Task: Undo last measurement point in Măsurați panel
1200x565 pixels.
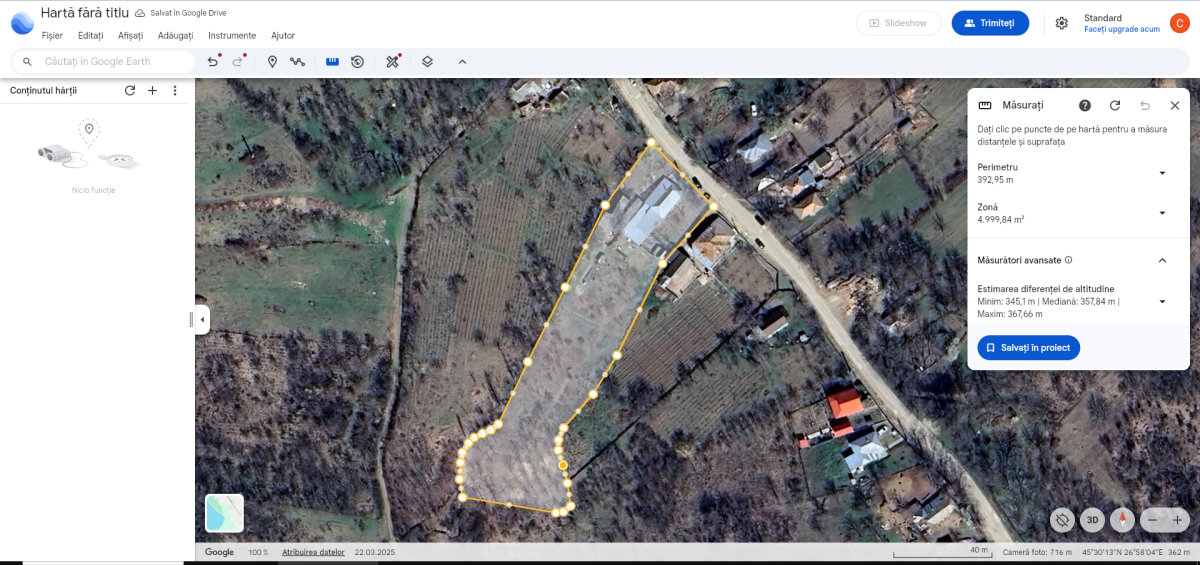Action: [1145, 105]
